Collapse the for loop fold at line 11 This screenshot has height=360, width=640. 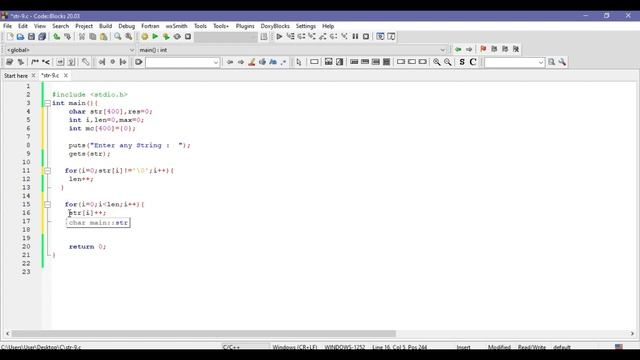point(47,171)
